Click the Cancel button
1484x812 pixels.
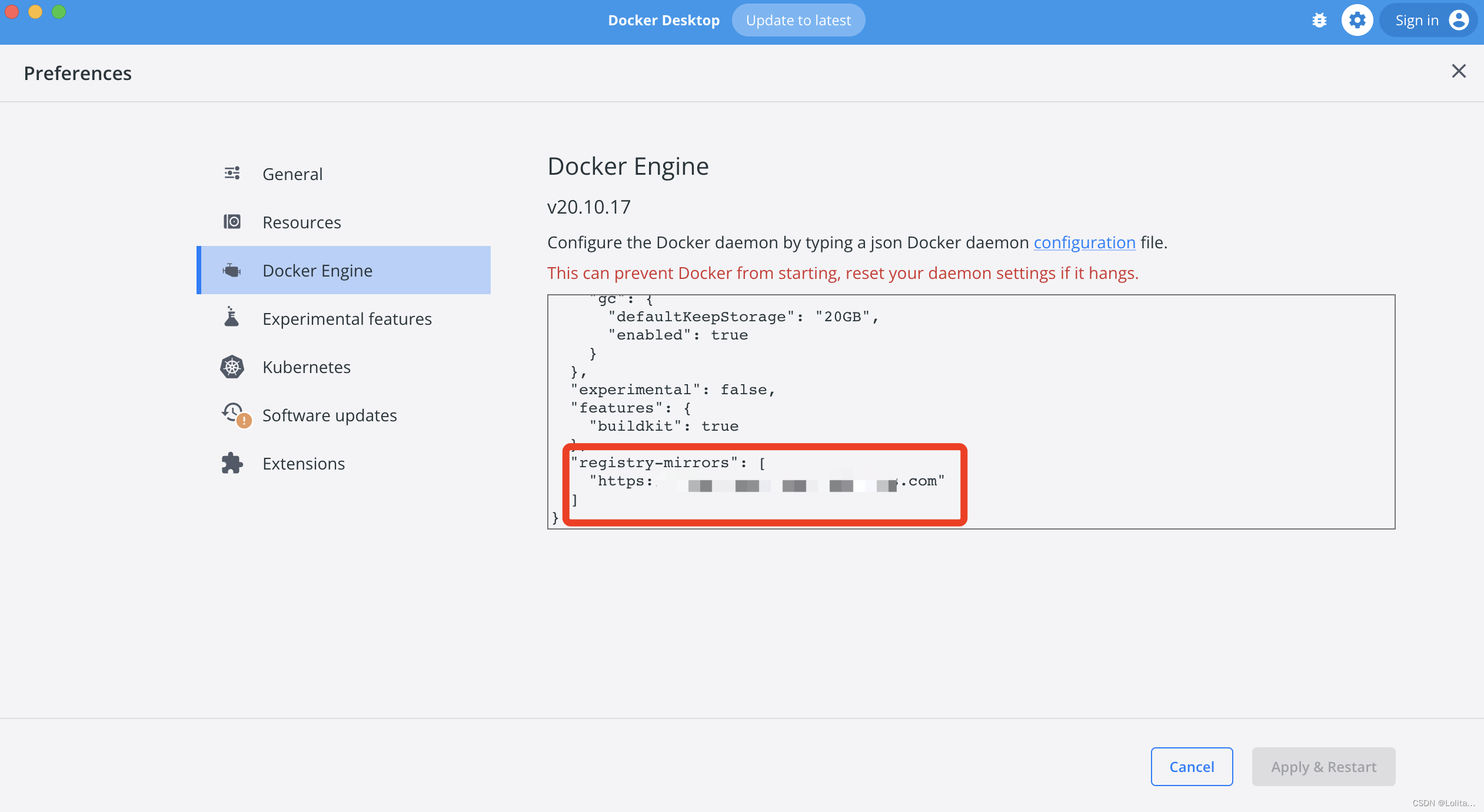coord(1192,767)
